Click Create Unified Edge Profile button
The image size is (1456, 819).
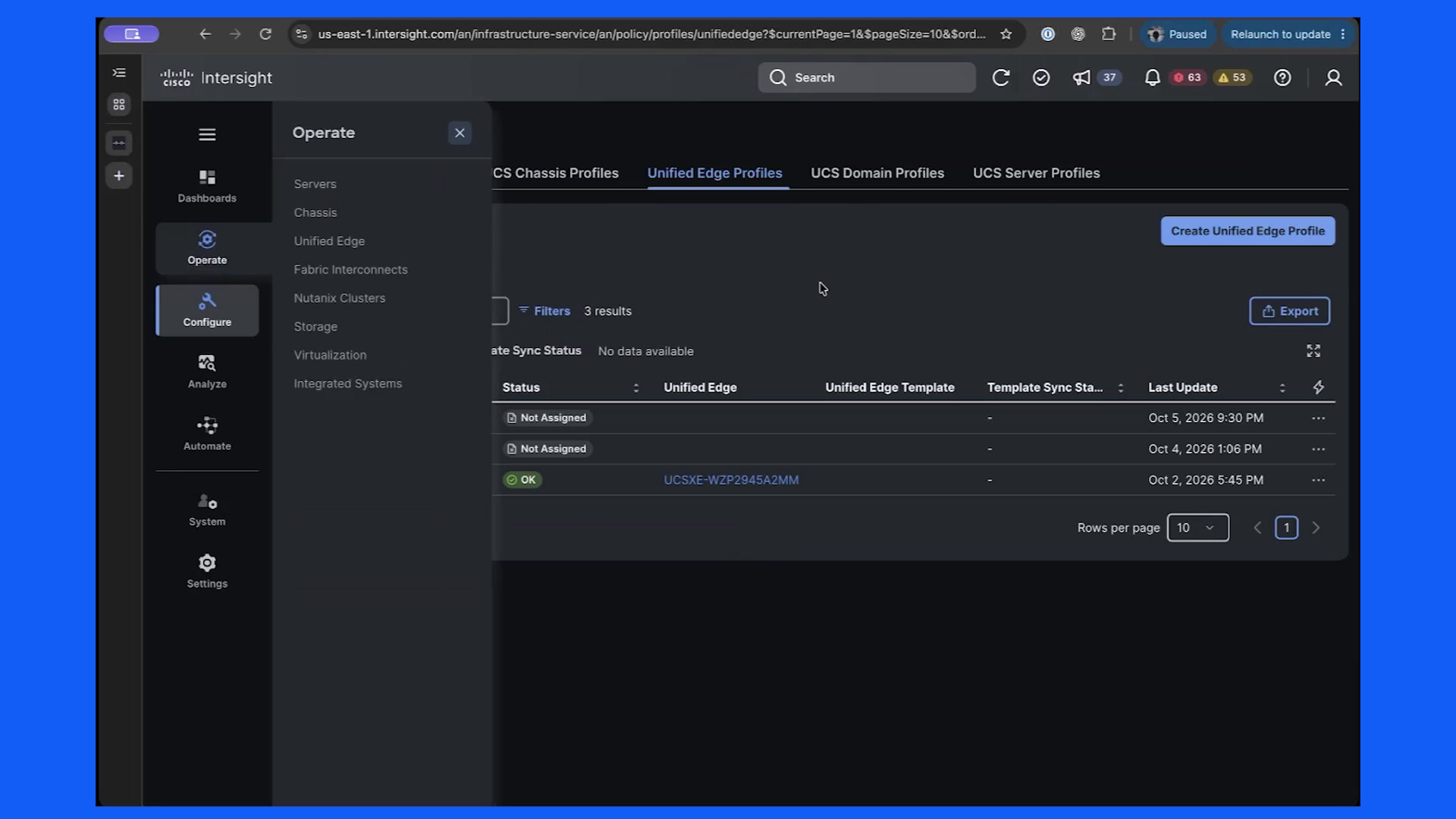pos(1247,231)
